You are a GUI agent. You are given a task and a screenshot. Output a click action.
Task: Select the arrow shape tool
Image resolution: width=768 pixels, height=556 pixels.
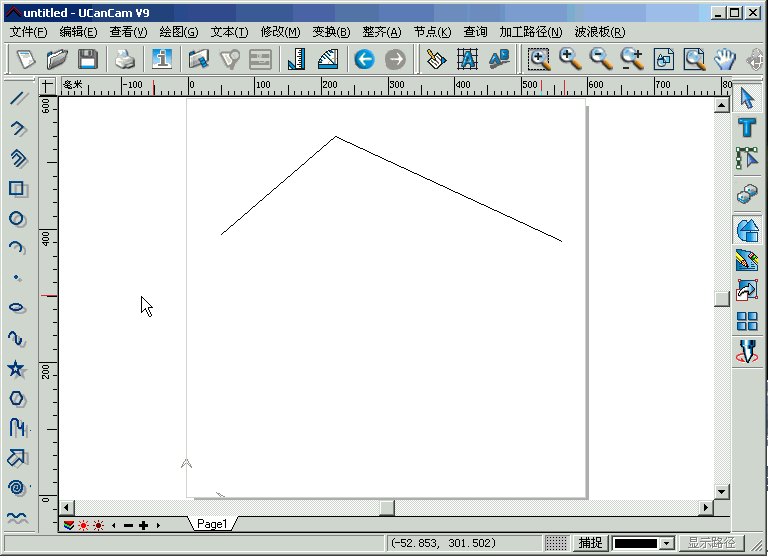coord(17,458)
